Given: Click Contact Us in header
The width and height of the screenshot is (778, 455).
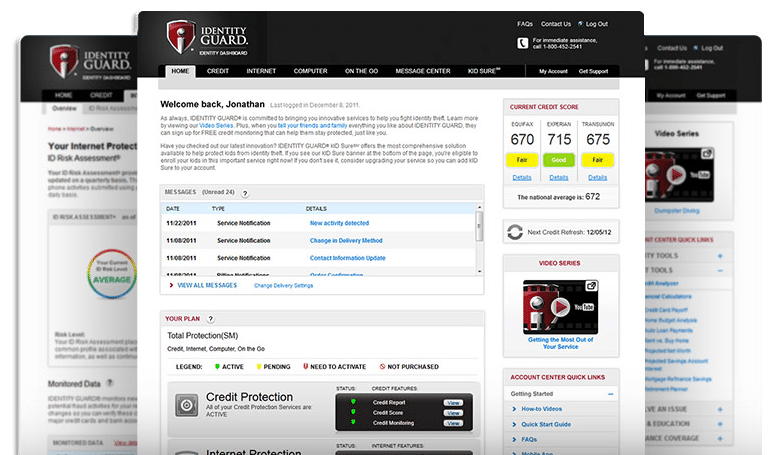Looking at the screenshot, I should (x=556, y=24).
